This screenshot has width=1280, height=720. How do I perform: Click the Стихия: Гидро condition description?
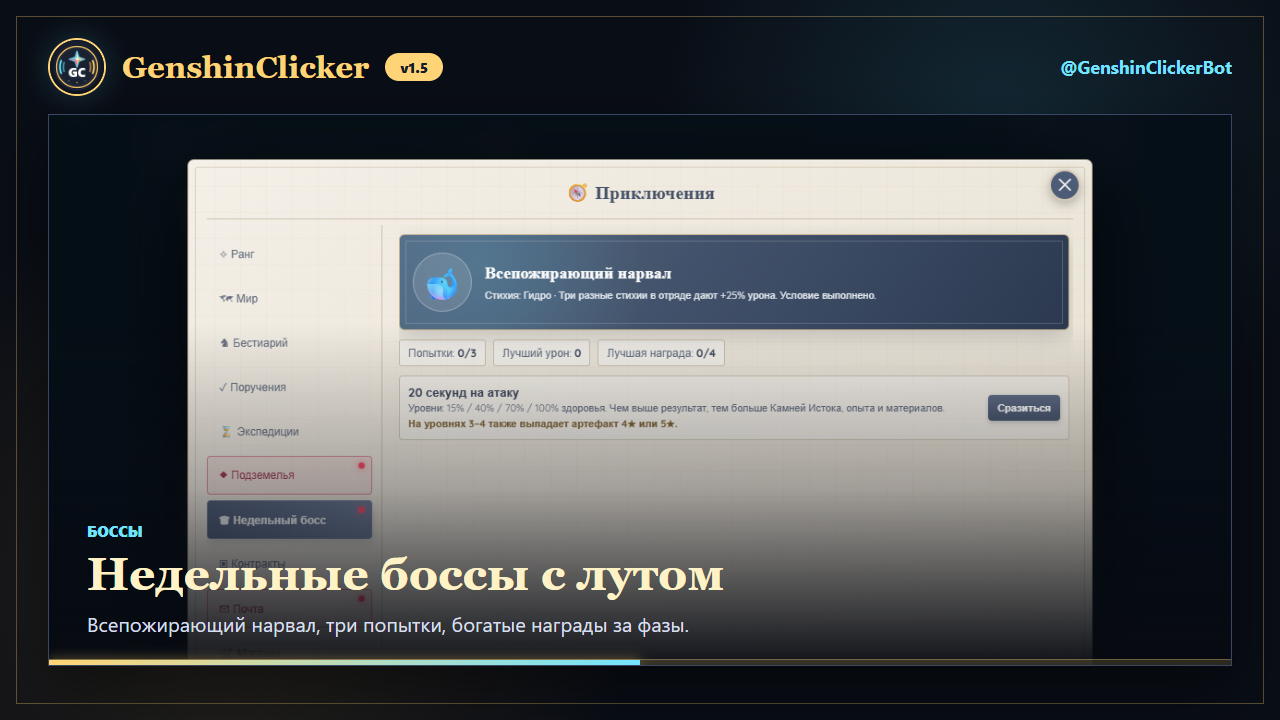[680, 296]
